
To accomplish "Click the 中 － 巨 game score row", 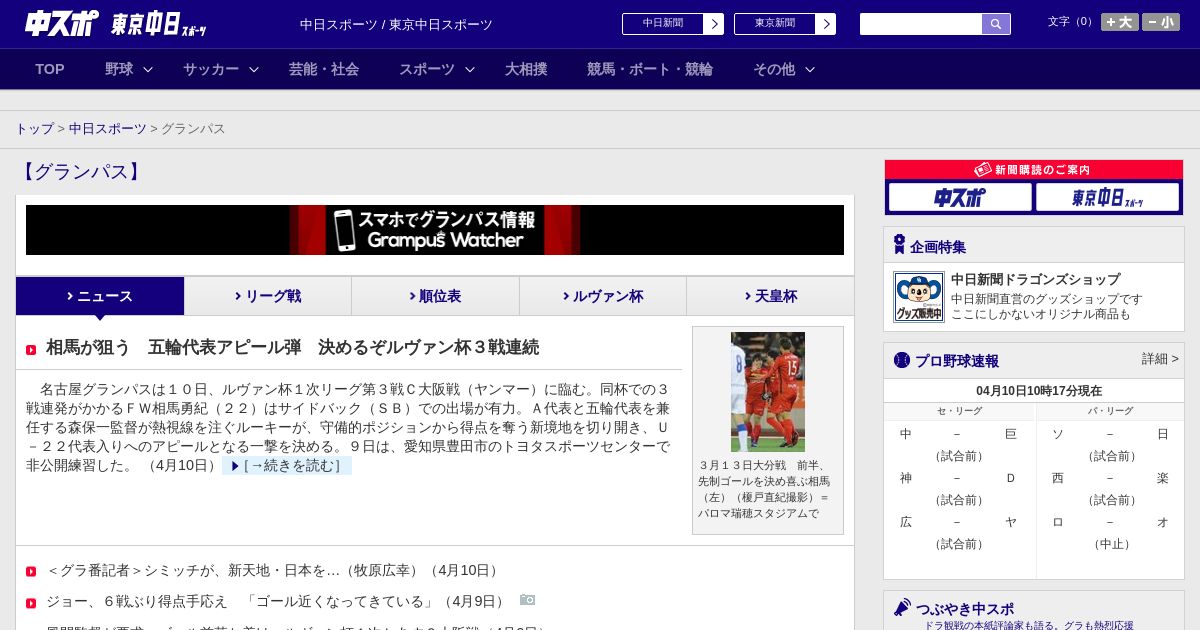I will pos(958,434).
